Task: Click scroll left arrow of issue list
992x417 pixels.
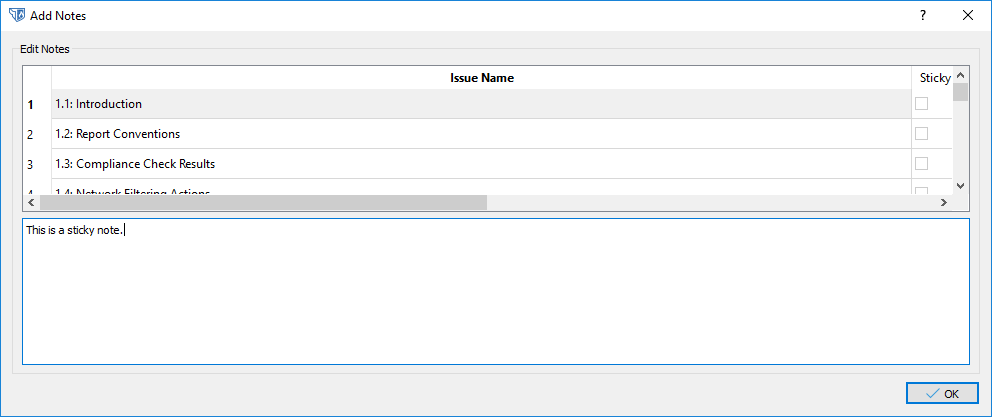Action: [x=30, y=202]
